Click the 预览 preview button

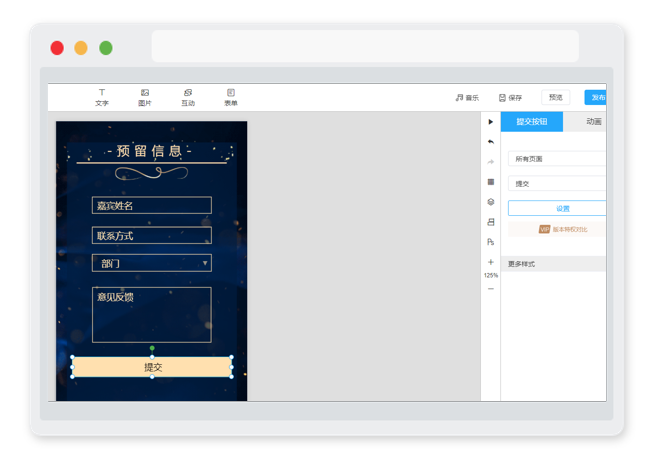(556, 97)
